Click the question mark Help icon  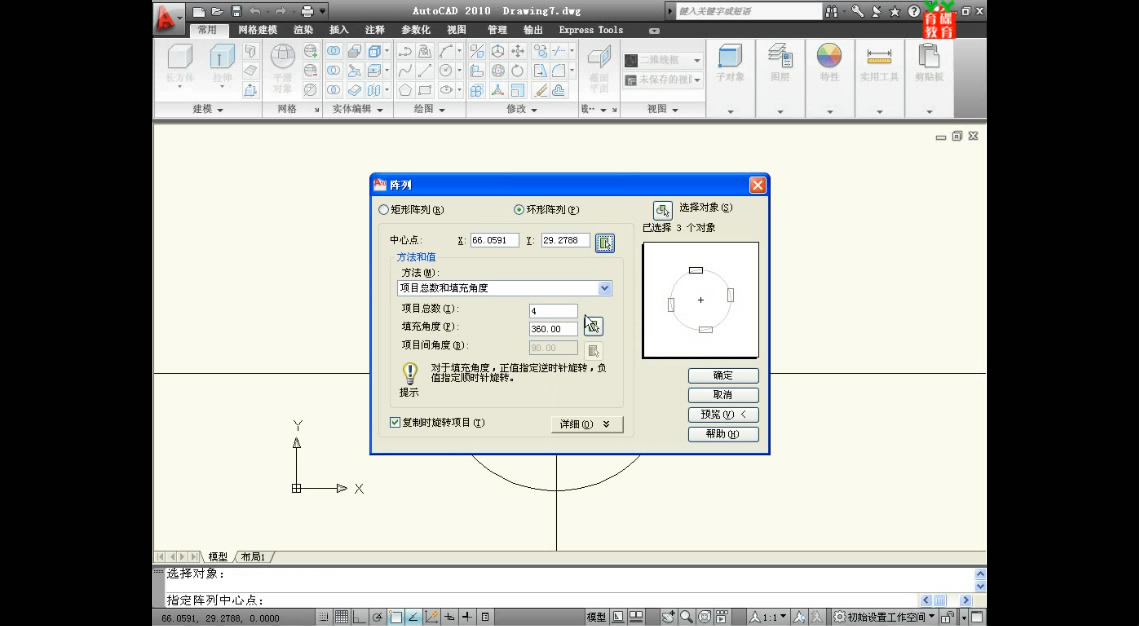914,12
